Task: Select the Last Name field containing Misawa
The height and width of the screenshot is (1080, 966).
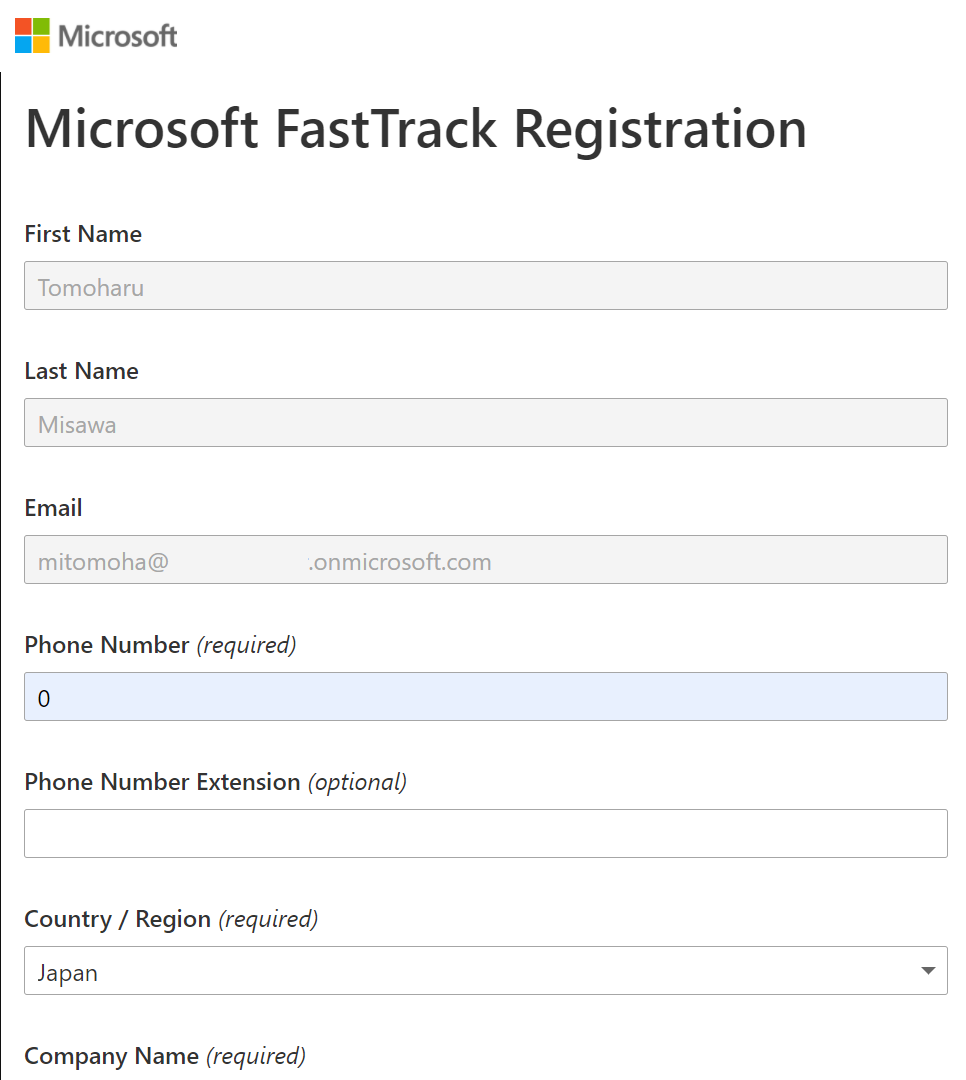Action: (486, 423)
